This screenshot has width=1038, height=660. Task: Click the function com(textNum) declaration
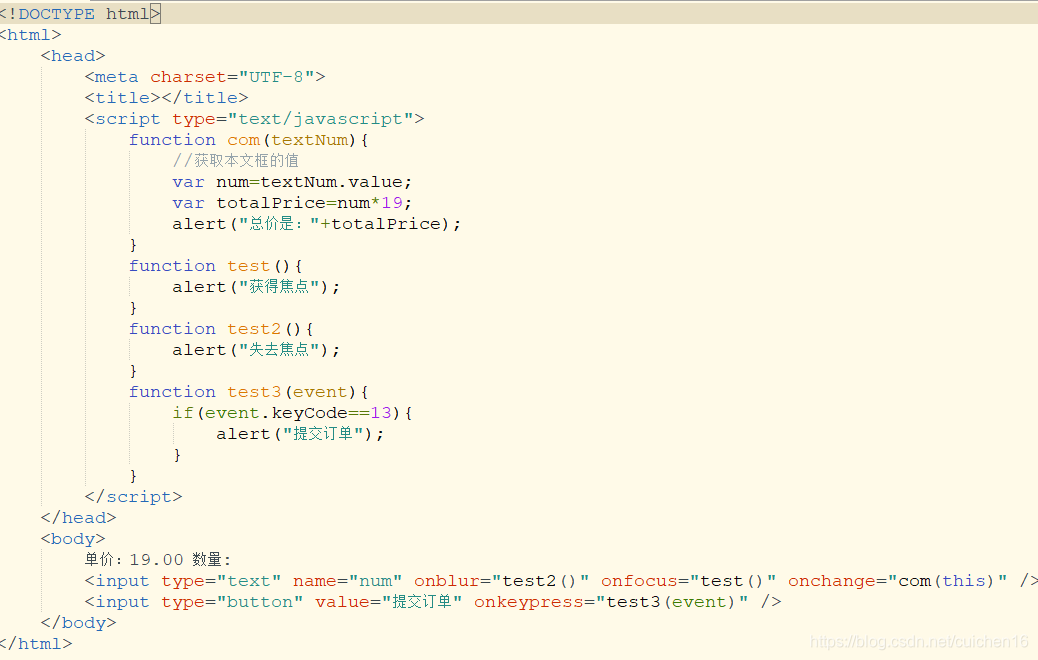point(249,140)
